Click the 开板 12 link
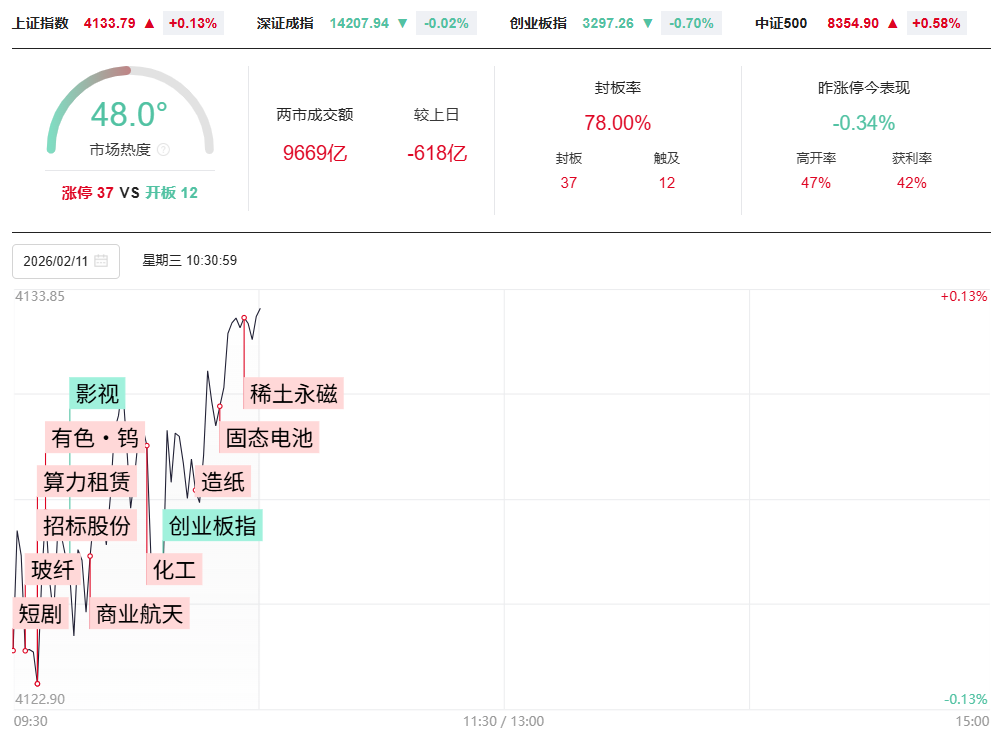This screenshot has height=745, width=1008. [171, 193]
